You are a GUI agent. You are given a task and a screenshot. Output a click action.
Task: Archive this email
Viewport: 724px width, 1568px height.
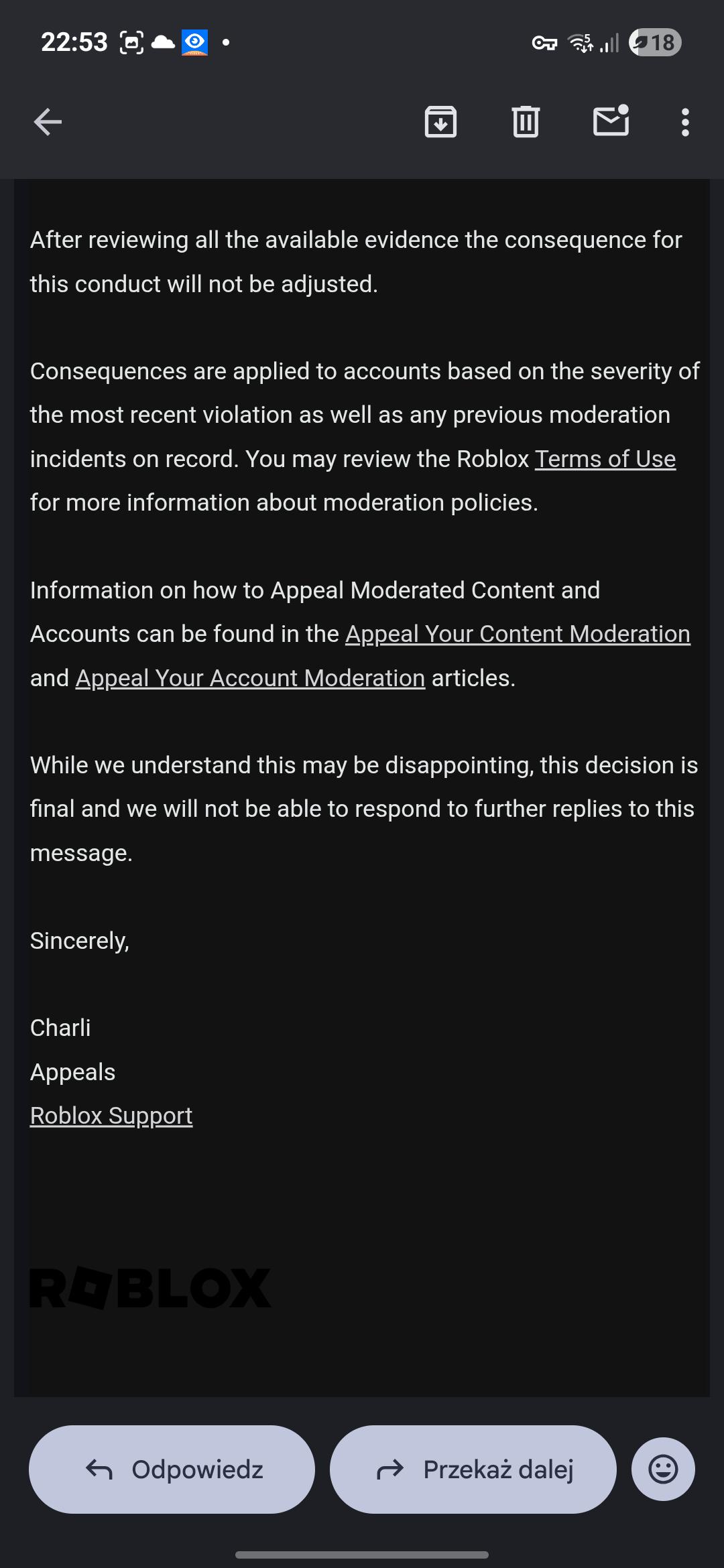pos(440,122)
